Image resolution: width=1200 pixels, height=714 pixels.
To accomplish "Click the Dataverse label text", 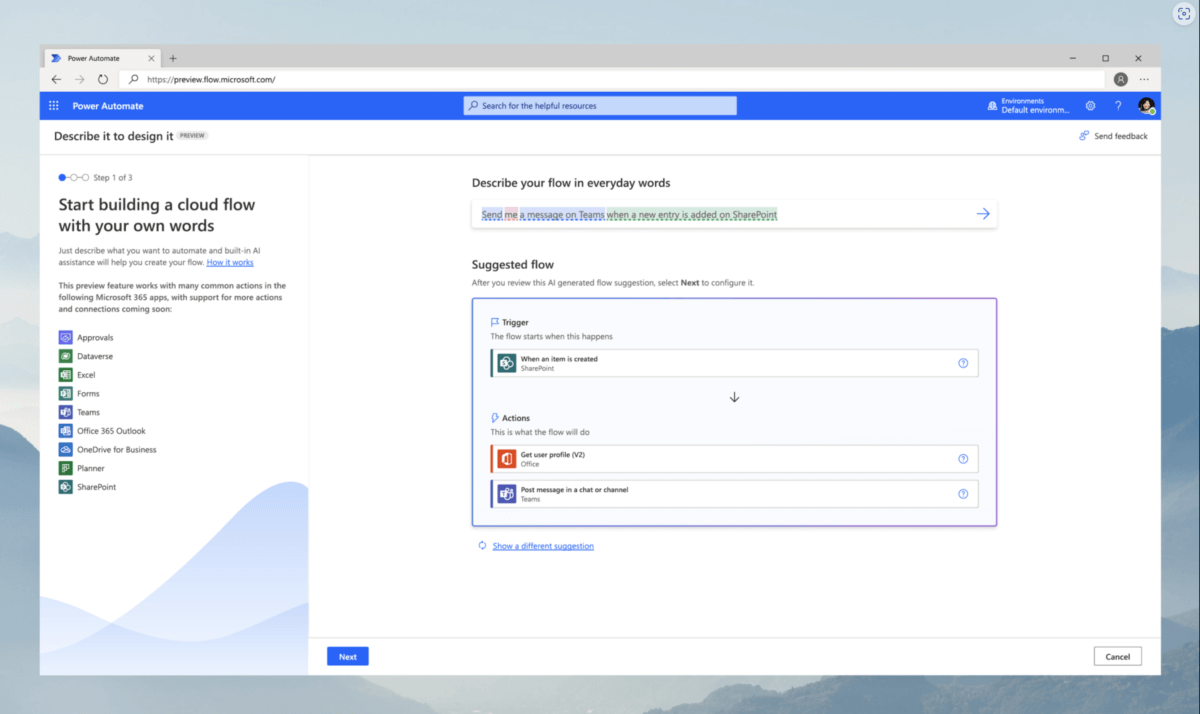I will (x=95, y=356).
